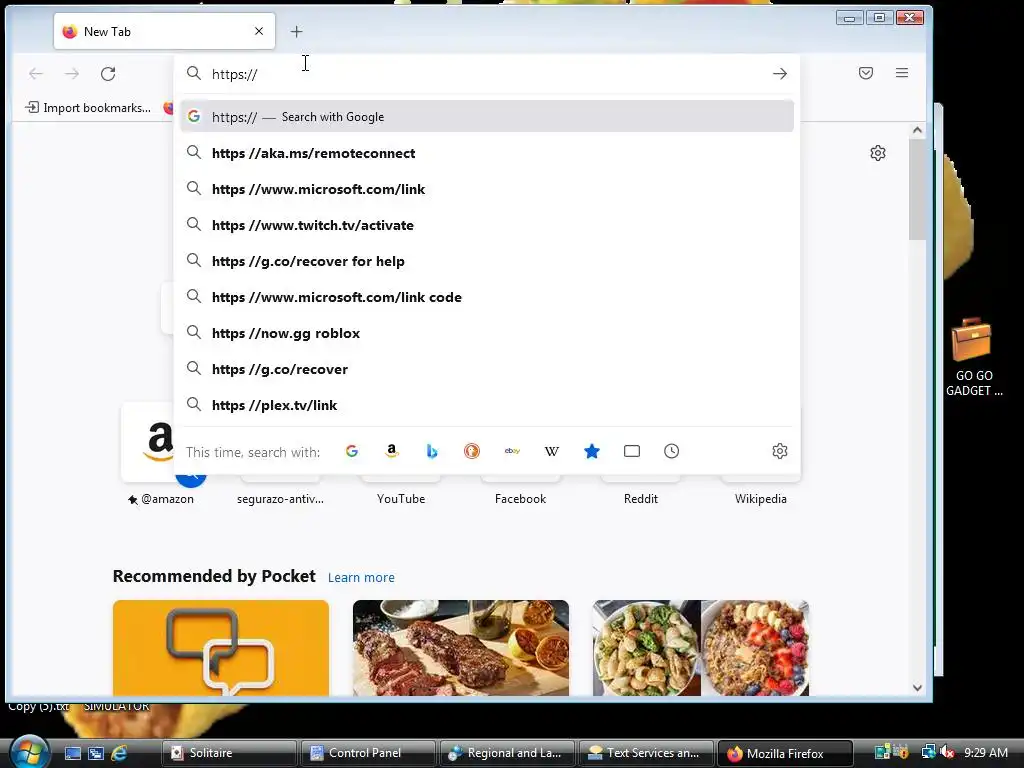Search this time with Amazon icon

392,451
